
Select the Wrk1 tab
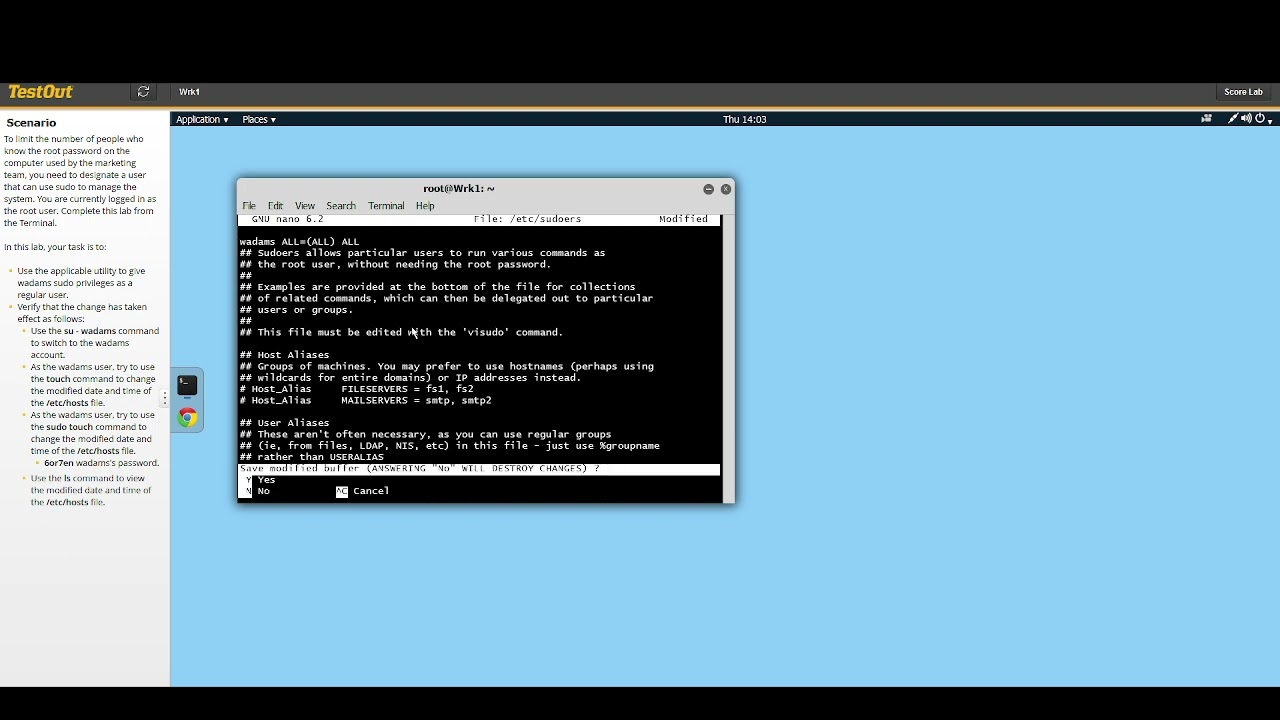[x=189, y=92]
